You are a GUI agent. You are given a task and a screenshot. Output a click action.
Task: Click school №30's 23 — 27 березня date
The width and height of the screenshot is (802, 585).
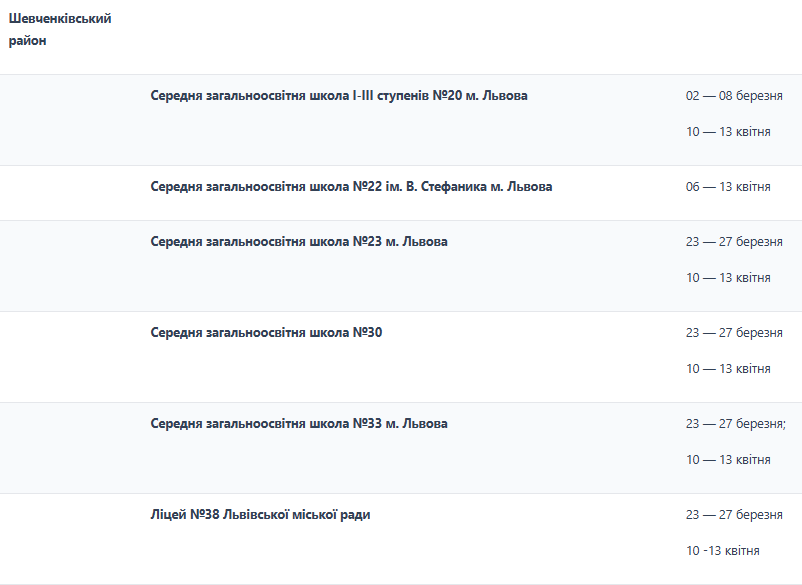click(x=734, y=332)
